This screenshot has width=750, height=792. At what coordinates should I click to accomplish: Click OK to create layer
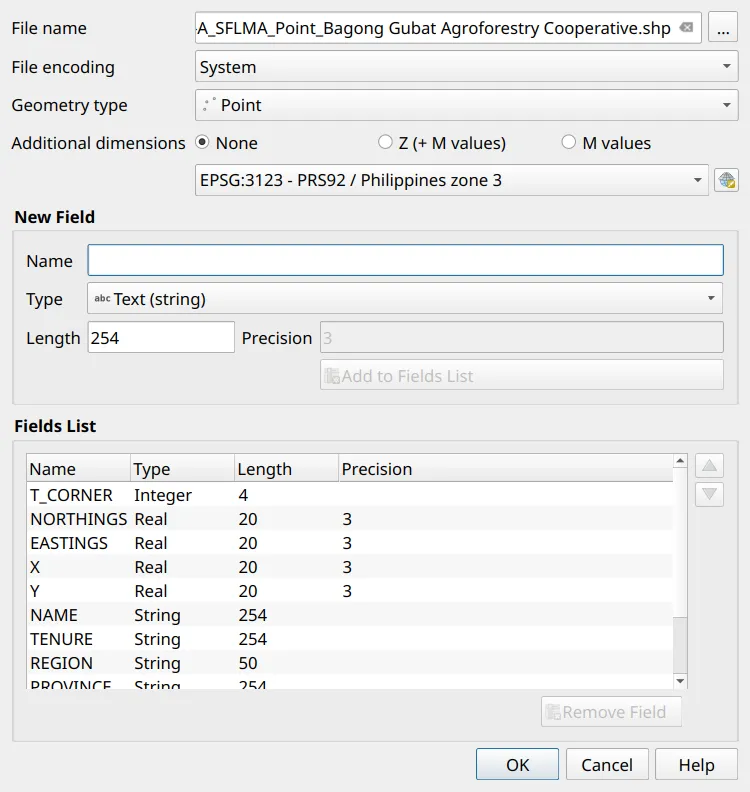tap(517, 764)
